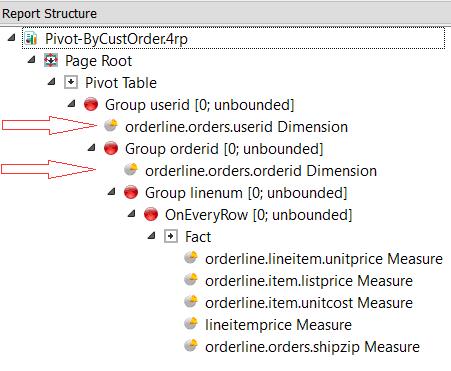Select orderline.item.unitcost Measure text
Screen dimensions: 451x371
[x=309, y=303]
